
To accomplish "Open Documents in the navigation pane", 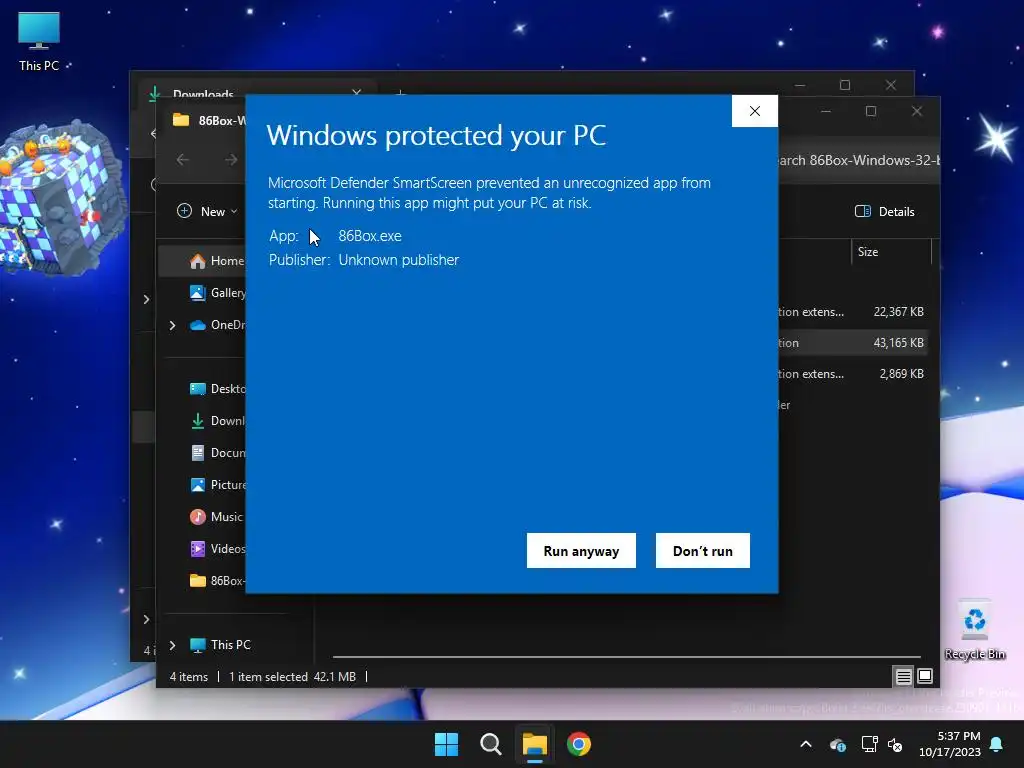I will [217, 453].
